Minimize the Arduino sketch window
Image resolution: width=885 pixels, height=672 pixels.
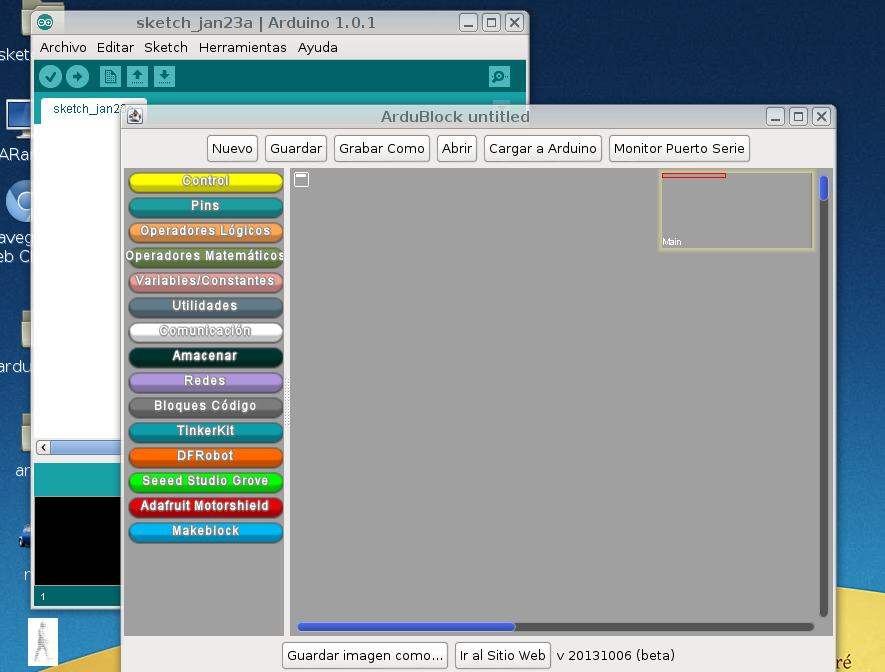point(468,23)
